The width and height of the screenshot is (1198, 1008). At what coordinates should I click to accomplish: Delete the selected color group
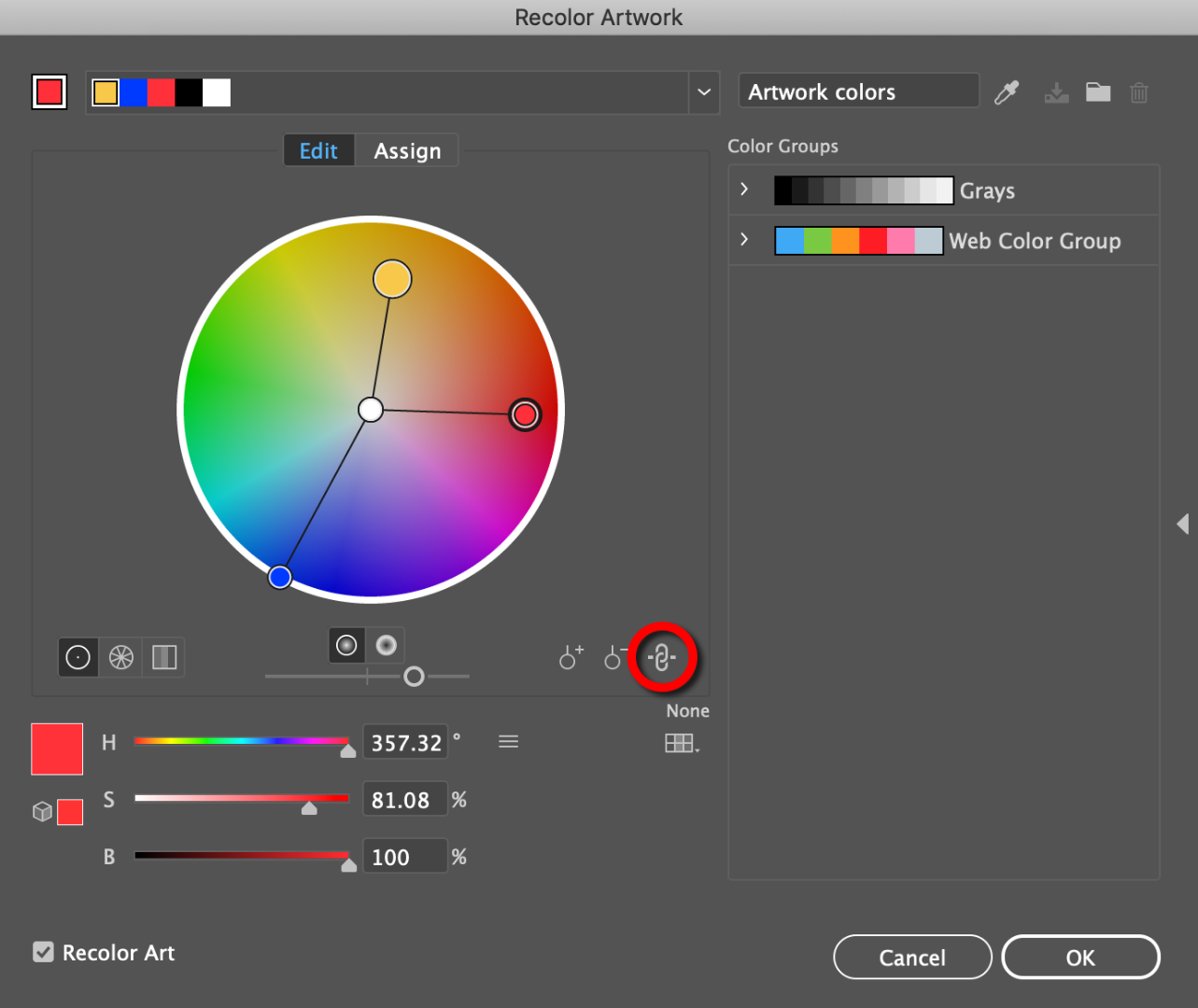(x=1138, y=91)
